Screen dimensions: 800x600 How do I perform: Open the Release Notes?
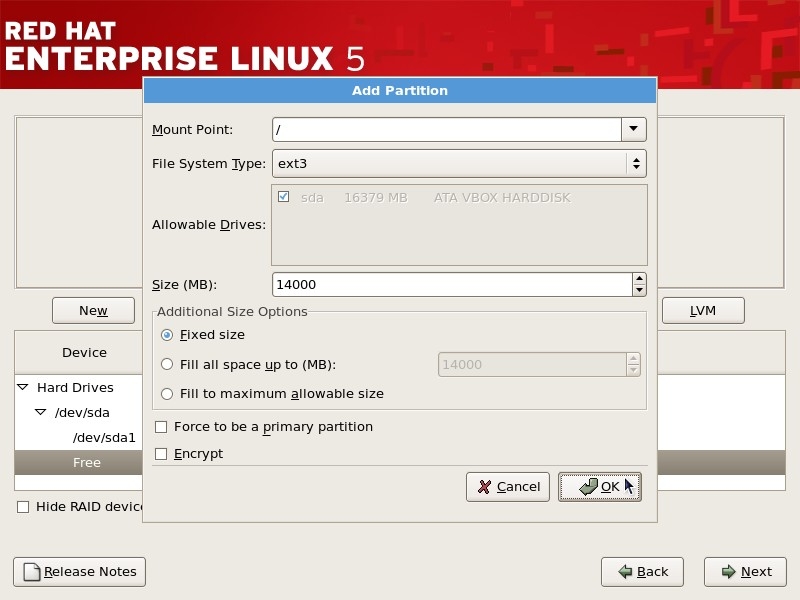[x=80, y=572]
